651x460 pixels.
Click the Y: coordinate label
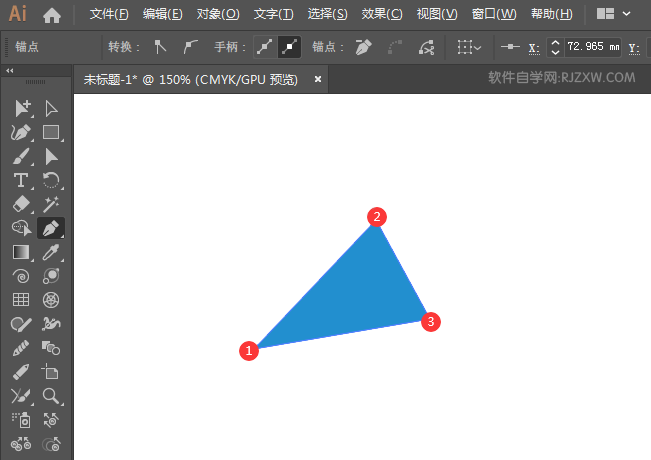point(634,49)
